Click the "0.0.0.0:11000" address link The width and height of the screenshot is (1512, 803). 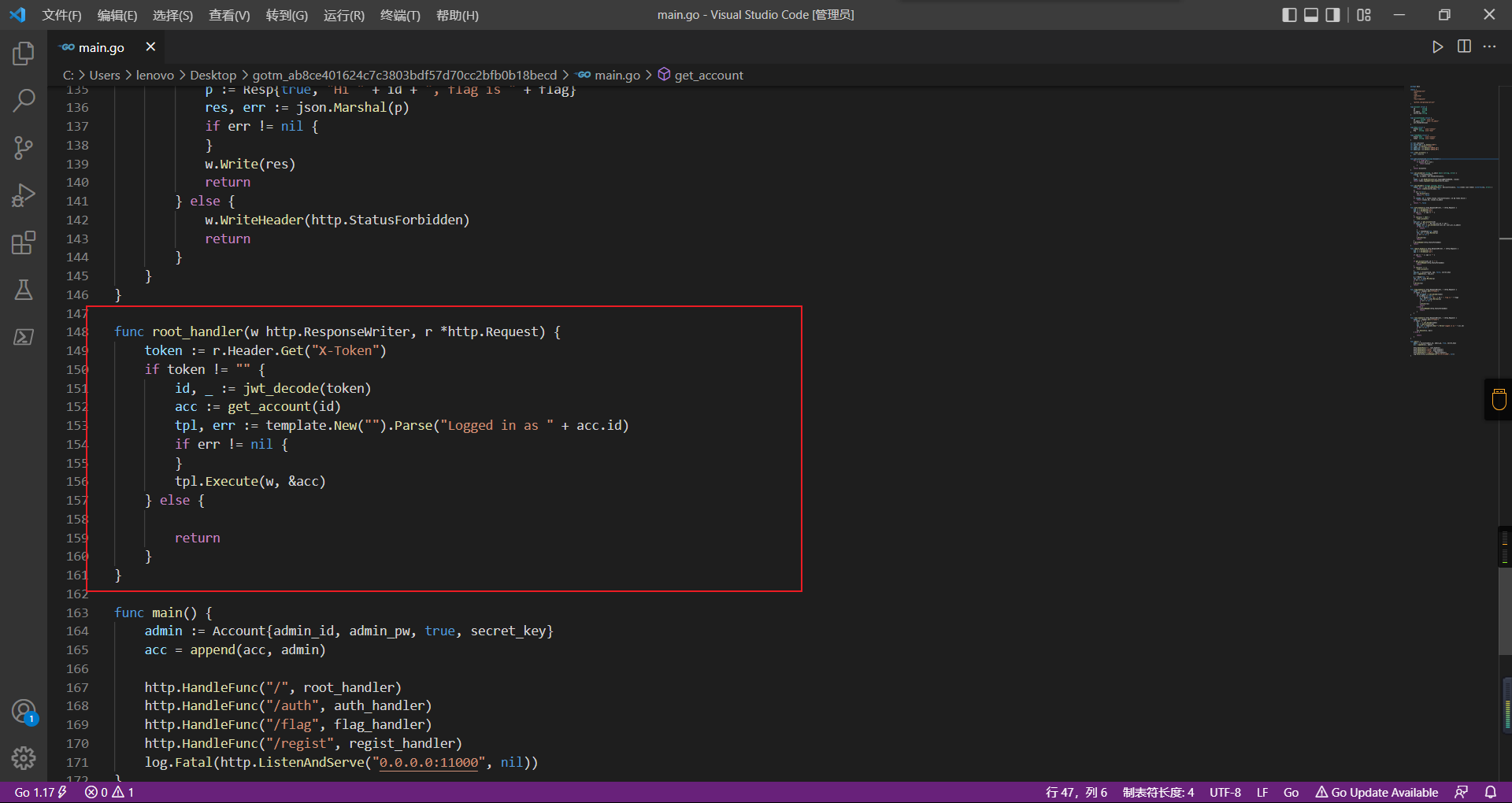428,762
